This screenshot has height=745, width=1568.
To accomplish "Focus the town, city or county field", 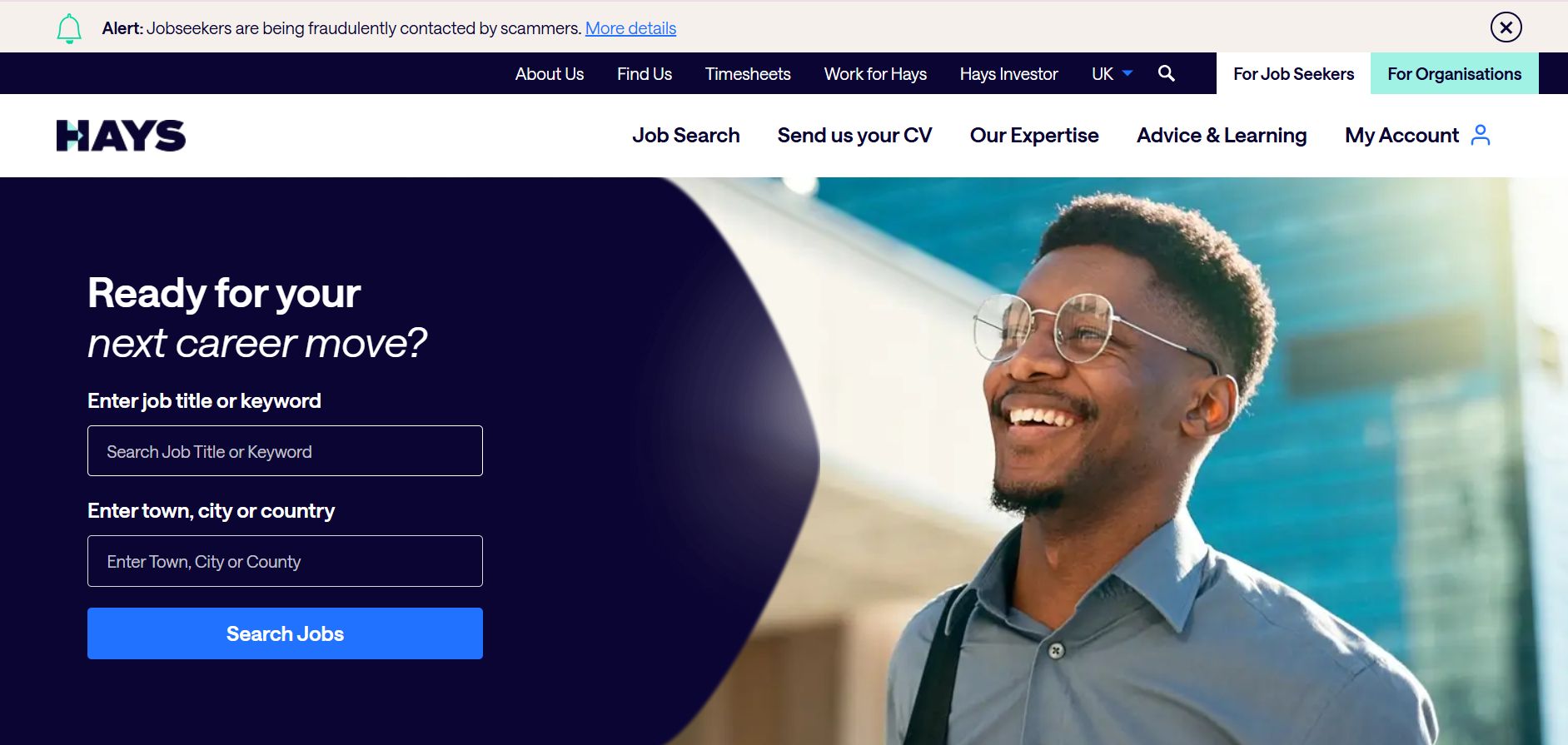I will click(x=285, y=561).
